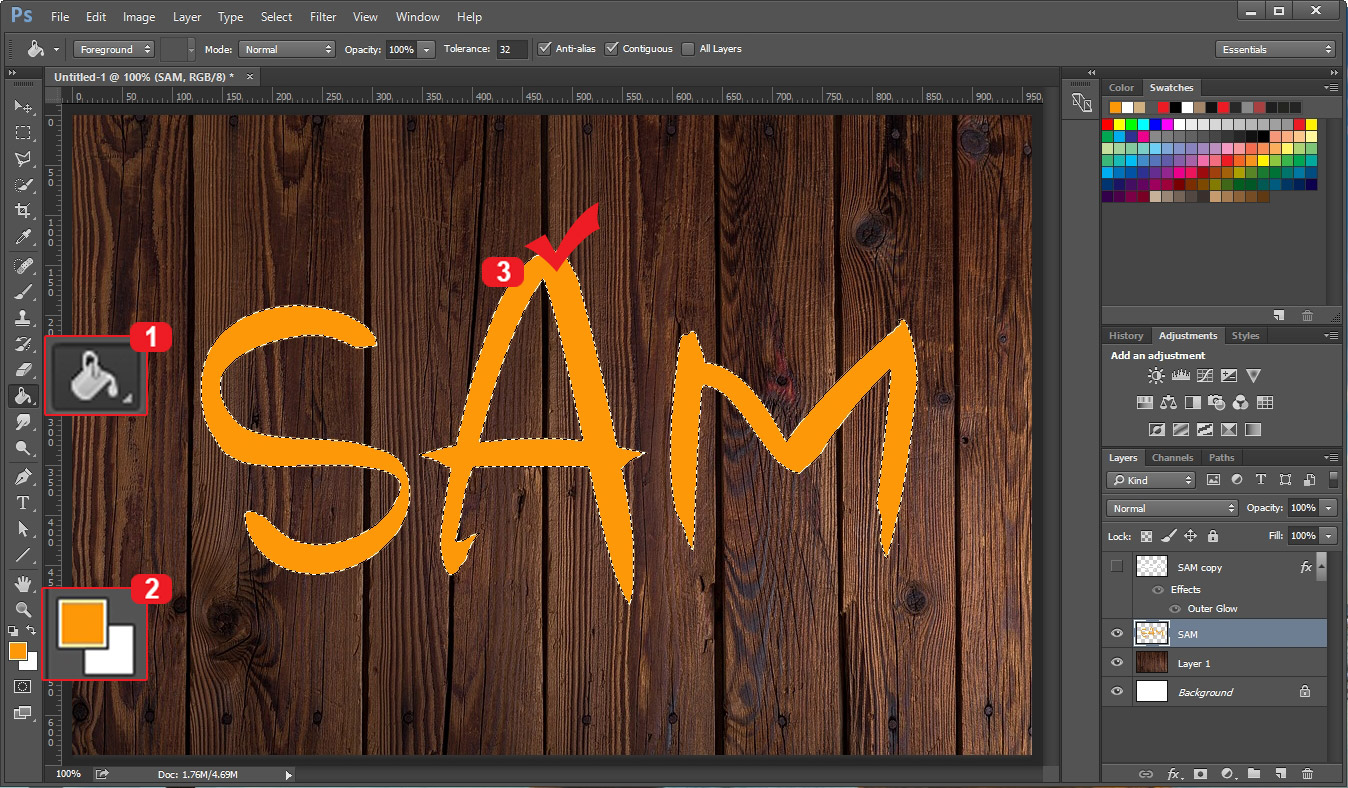Select the Horizontal Type tool

click(x=23, y=503)
